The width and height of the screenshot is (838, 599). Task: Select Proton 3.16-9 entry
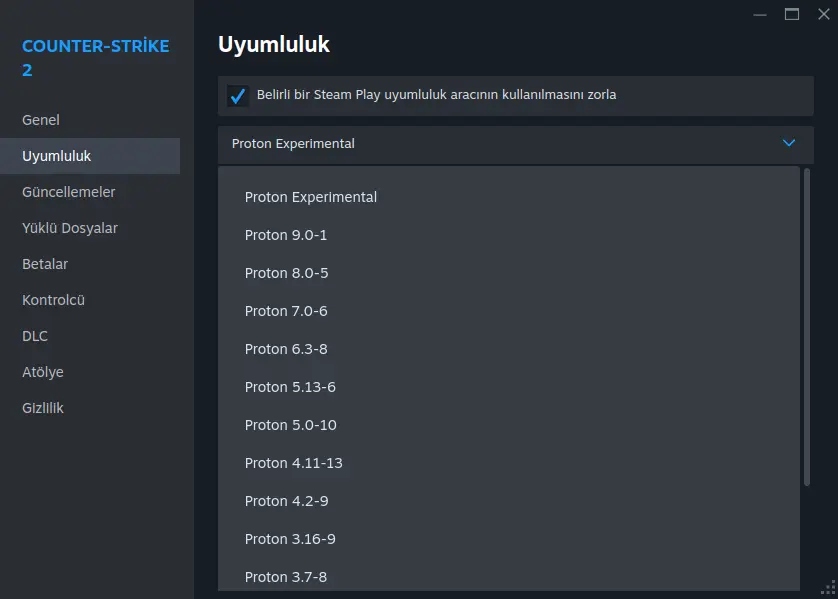pyautogui.click(x=508, y=539)
